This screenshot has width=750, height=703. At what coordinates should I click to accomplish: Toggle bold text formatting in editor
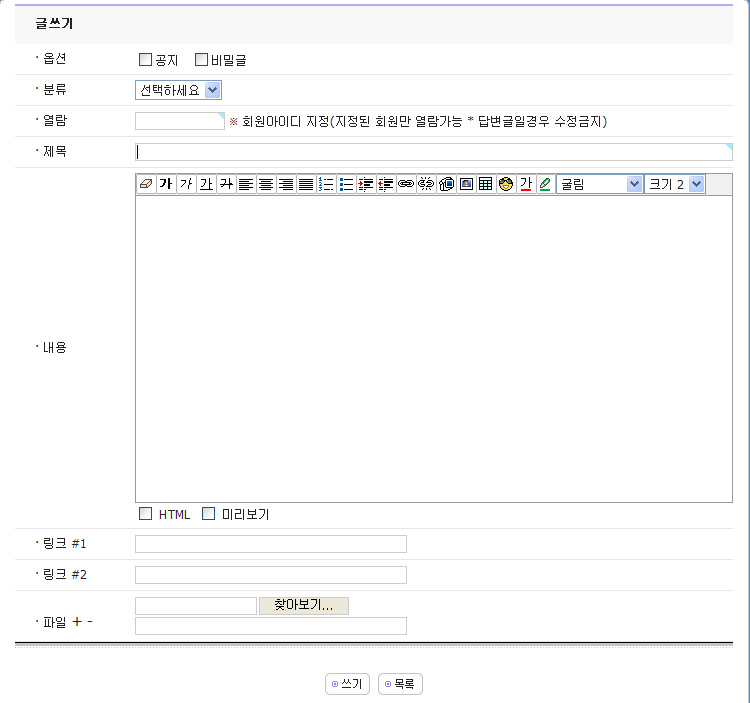(x=166, y=184)
